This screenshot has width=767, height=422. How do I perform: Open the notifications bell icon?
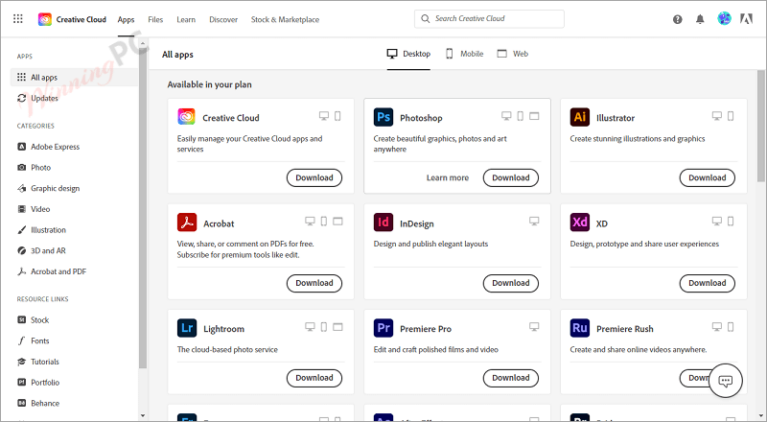pos(700,19)
